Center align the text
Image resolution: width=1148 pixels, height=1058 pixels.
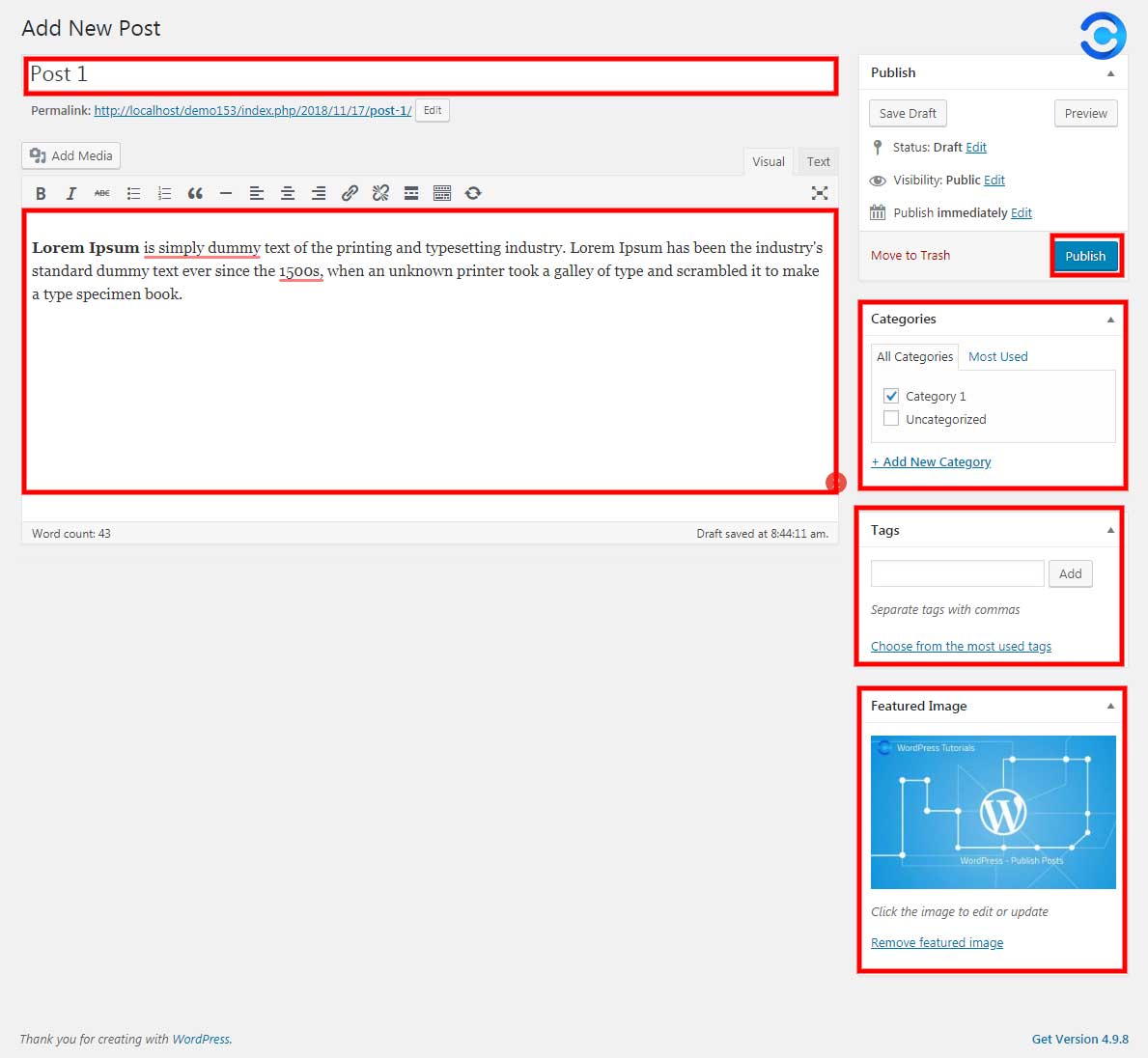point(288,193)
